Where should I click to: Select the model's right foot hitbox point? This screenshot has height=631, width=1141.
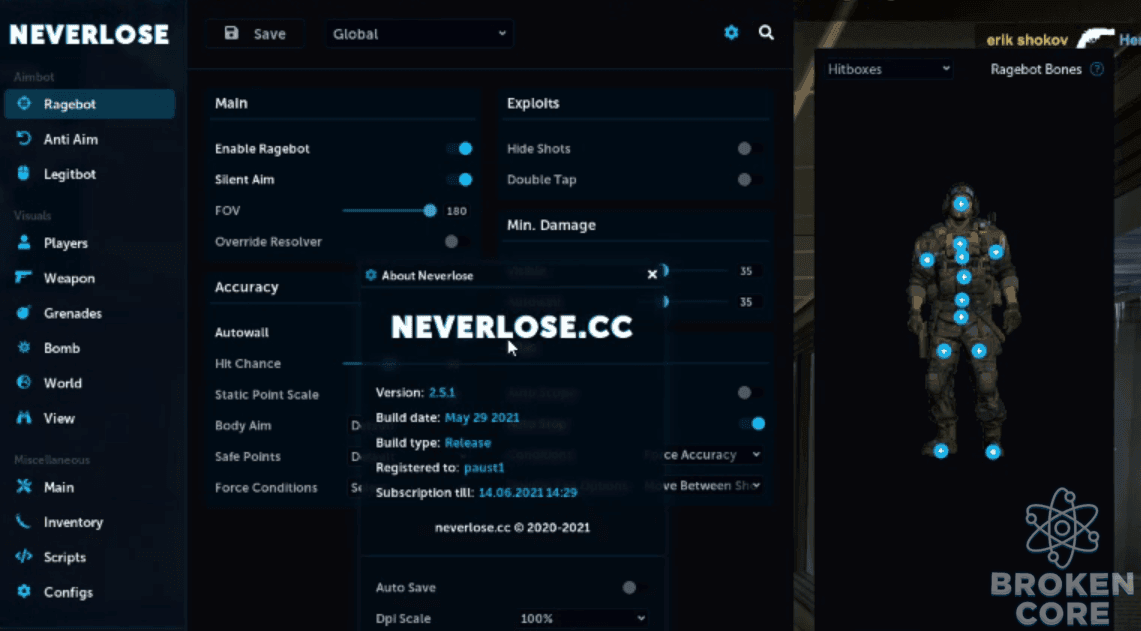[x=941, y=451]
